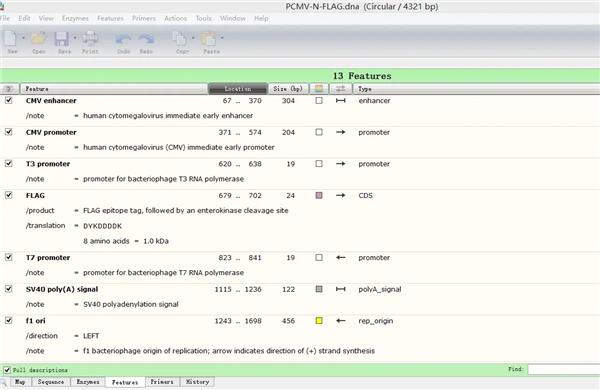Disable the Full descriptions checkbox

click(7, 370)
